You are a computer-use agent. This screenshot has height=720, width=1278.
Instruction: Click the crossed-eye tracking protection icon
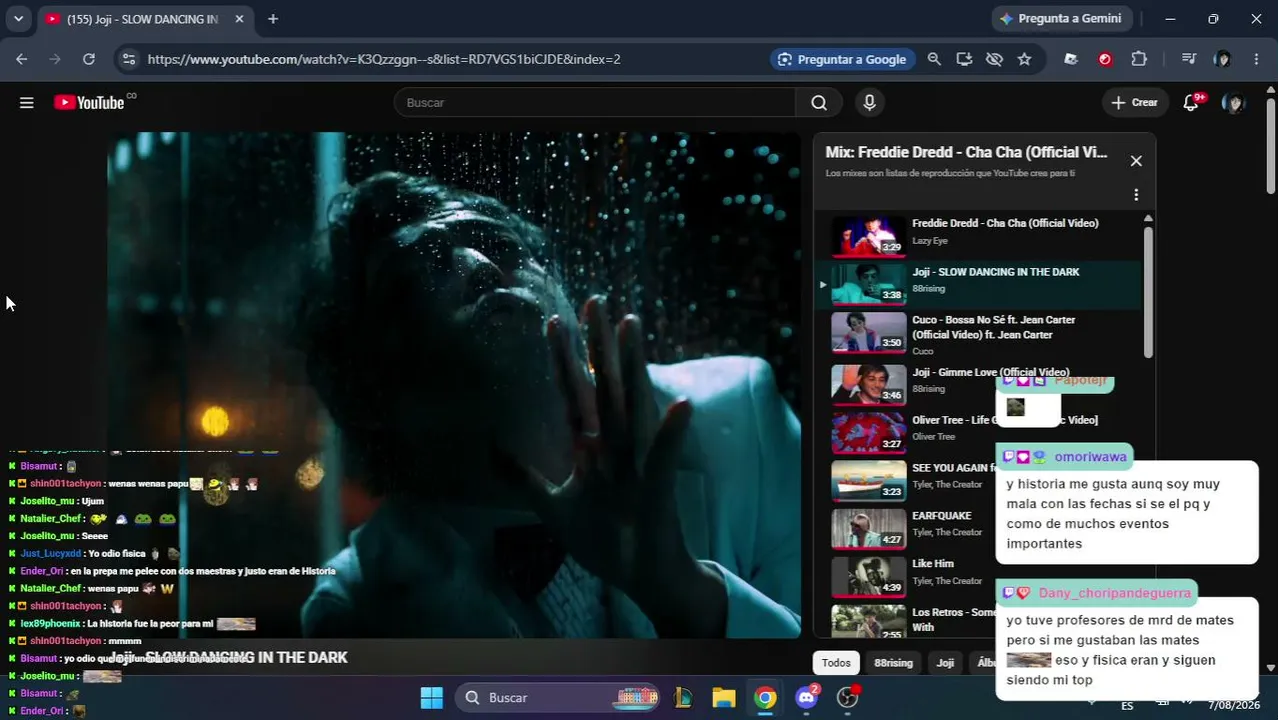[994, 59]
